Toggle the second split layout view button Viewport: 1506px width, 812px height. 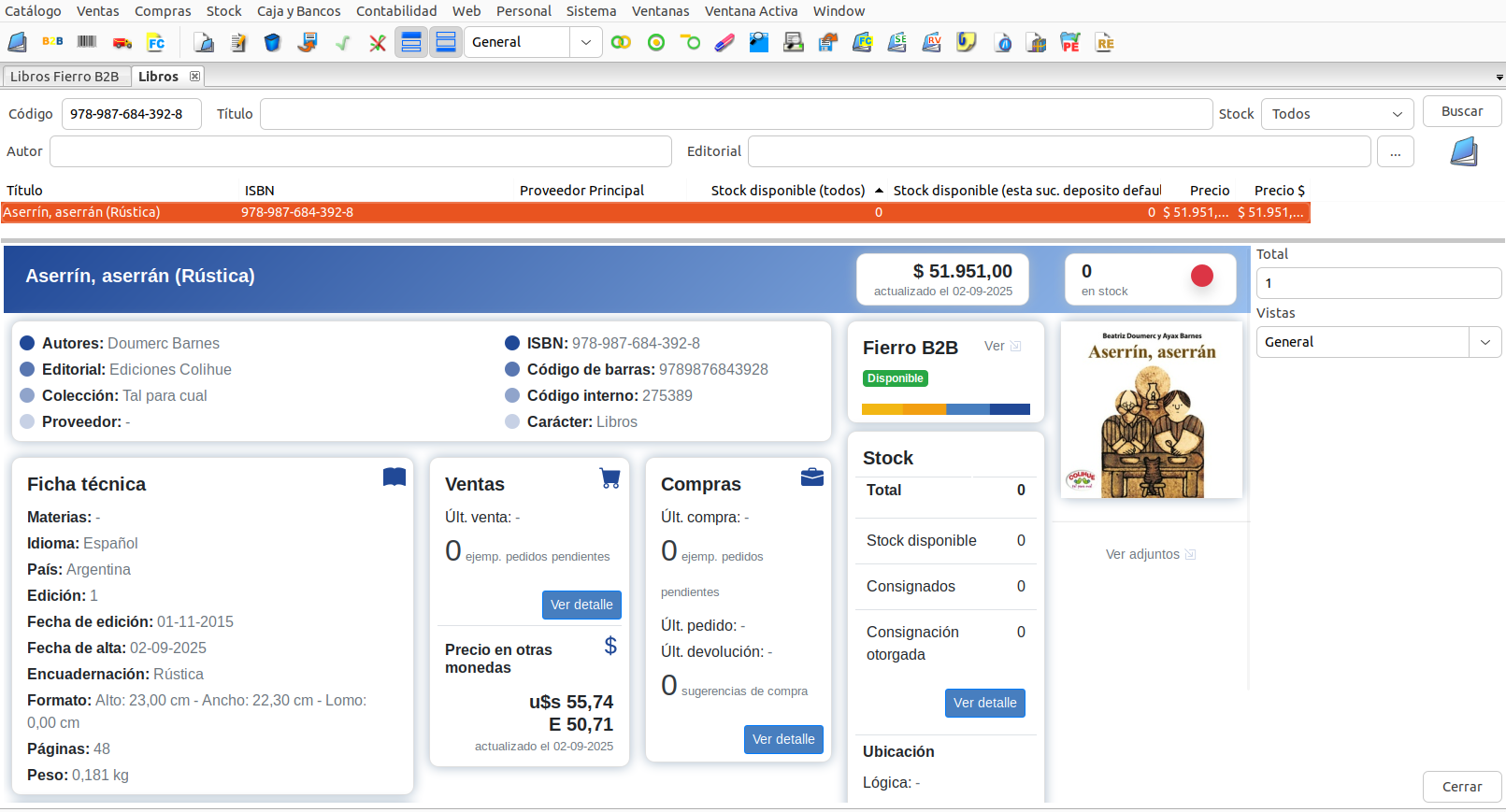point(446,42)
